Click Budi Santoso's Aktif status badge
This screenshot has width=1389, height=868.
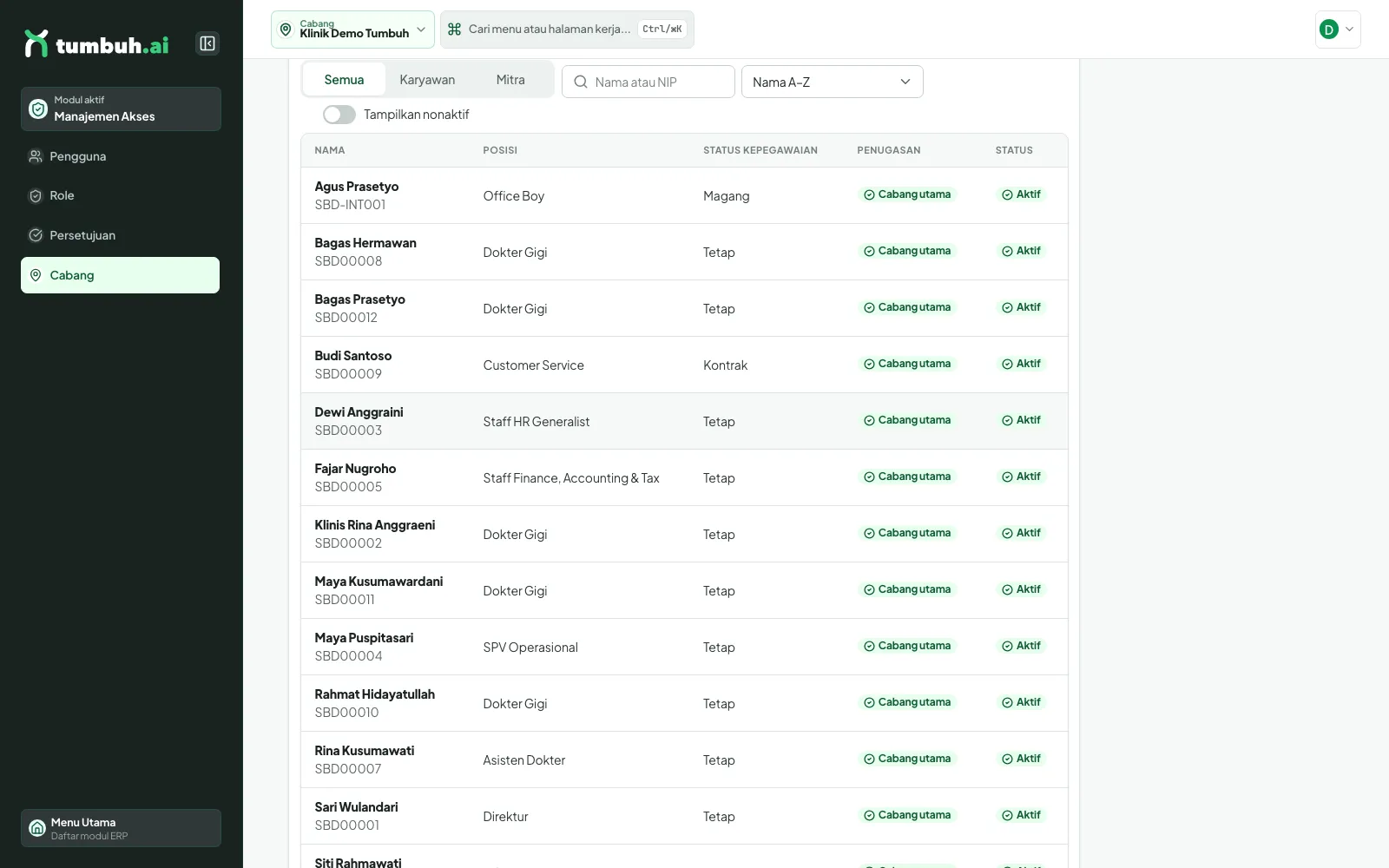(1021, 364)
